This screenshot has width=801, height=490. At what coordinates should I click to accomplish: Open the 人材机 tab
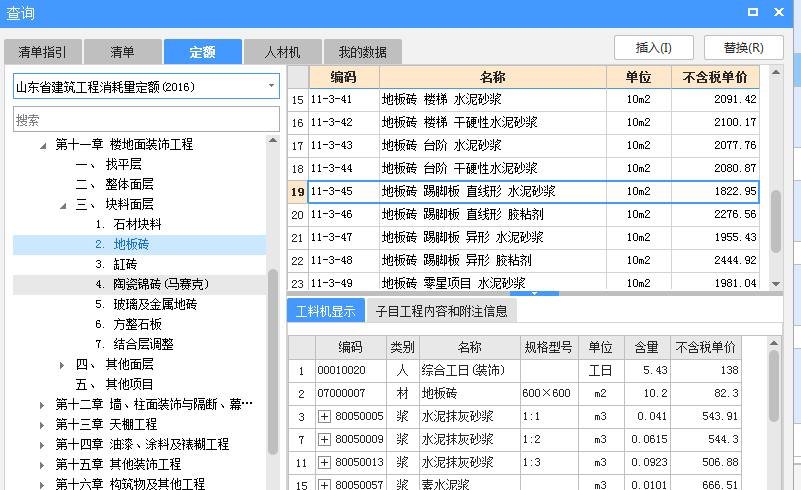point(282,52)
